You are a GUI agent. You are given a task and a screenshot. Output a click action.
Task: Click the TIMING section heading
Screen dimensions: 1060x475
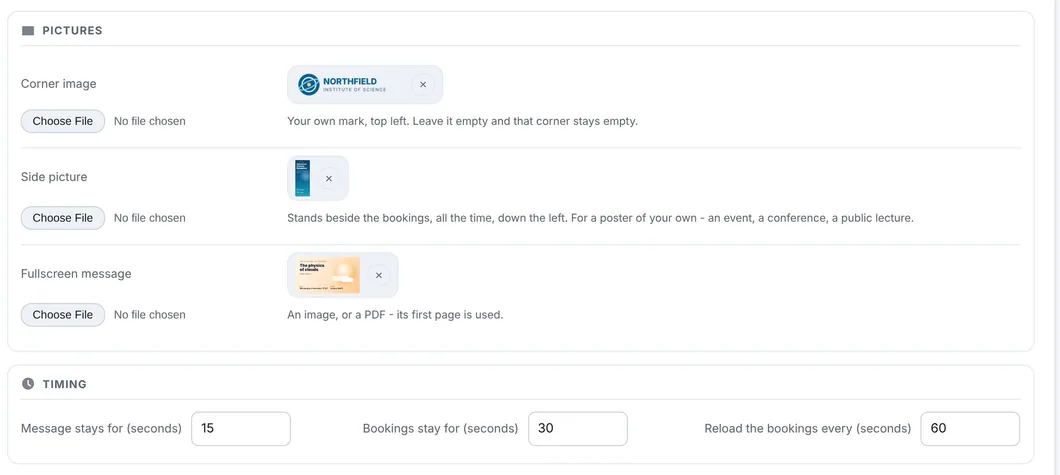65,384
